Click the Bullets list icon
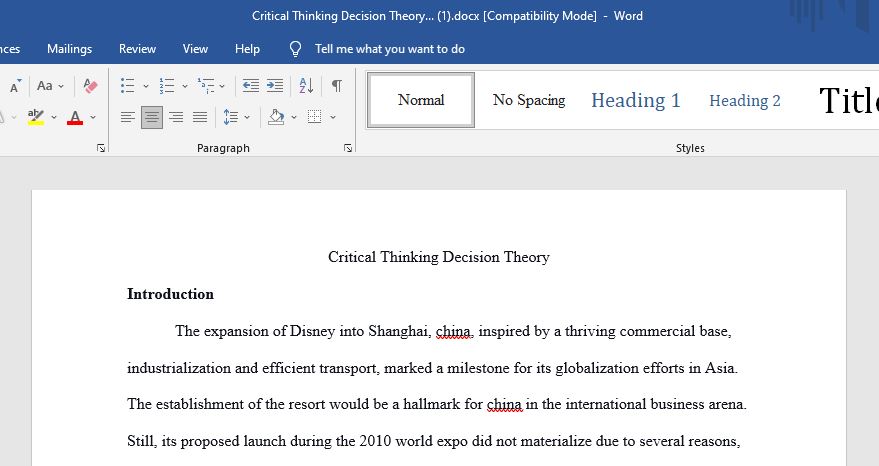Screen dimensions: 879x466 coord(128,86)
